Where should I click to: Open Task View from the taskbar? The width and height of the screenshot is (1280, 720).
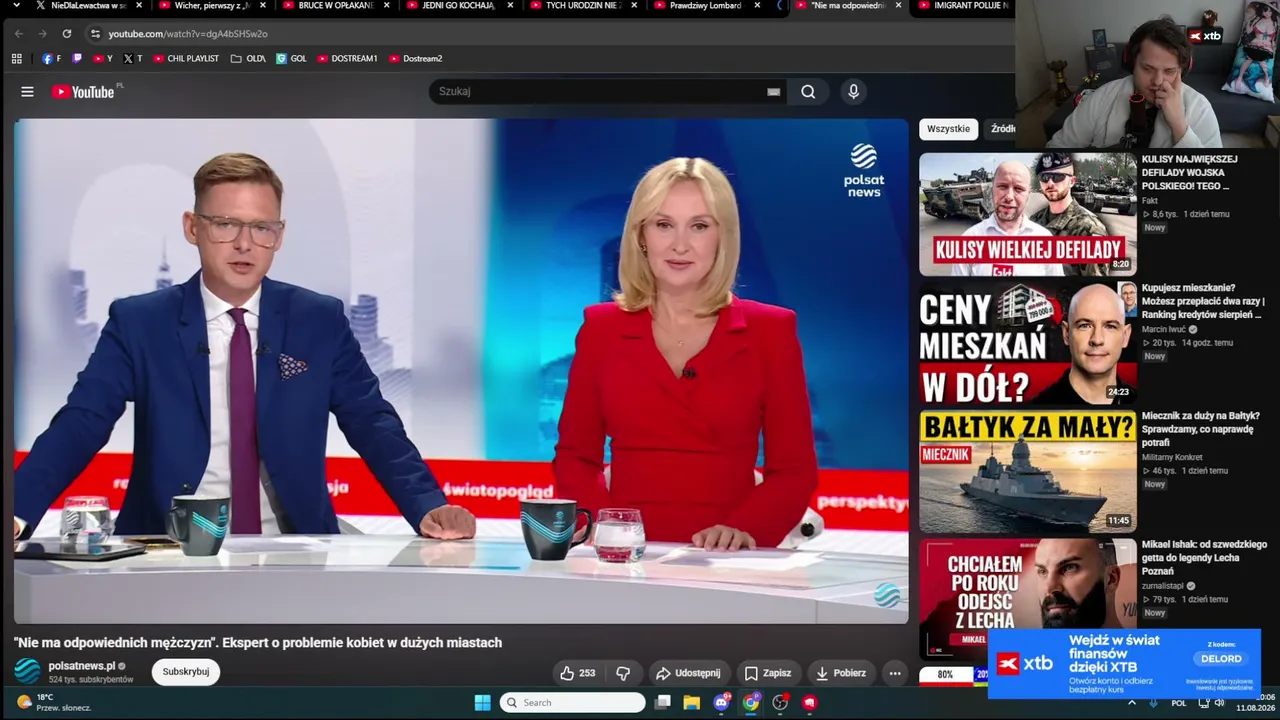(662, 703)
